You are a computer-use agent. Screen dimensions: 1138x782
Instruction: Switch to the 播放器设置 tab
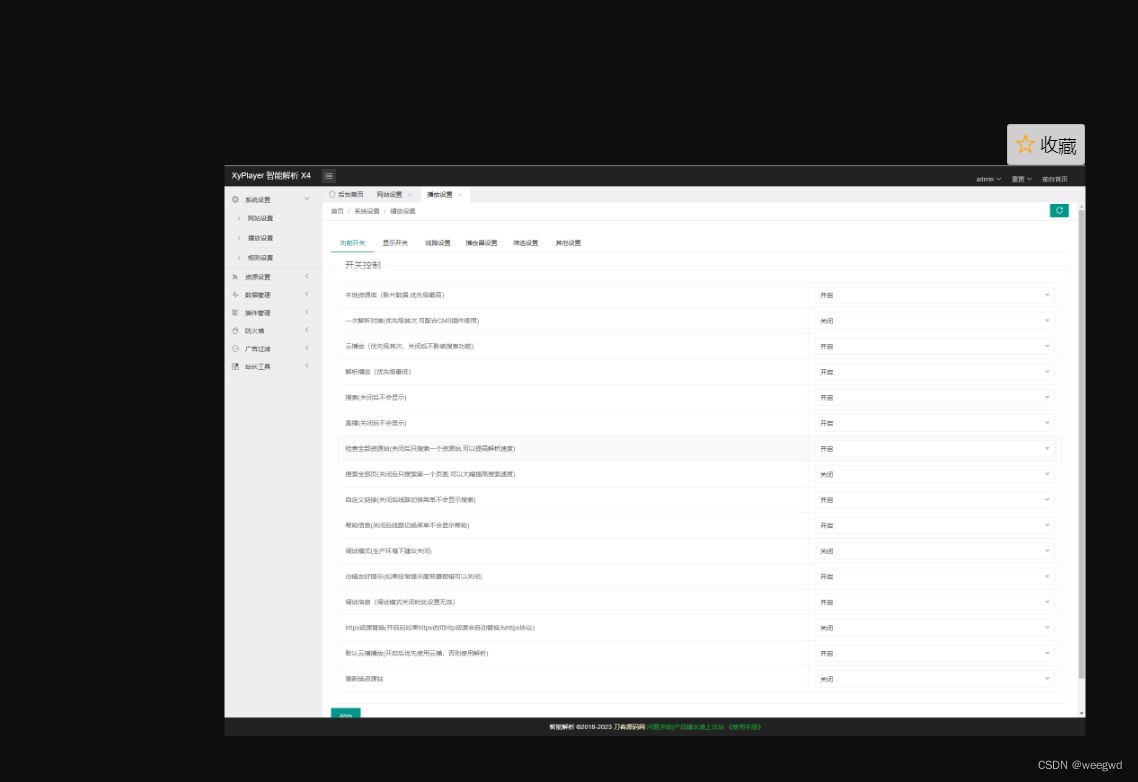tap(481, 242)
